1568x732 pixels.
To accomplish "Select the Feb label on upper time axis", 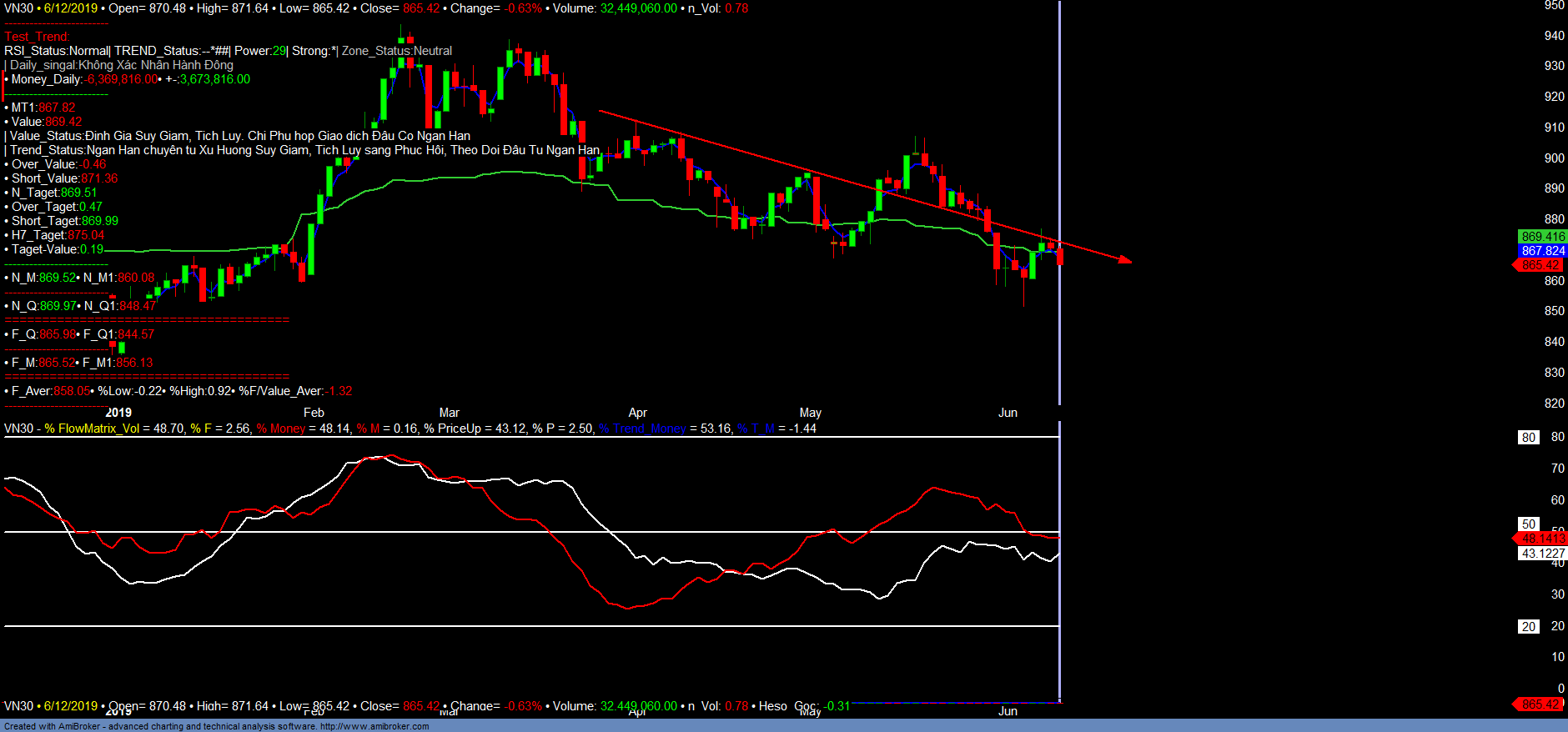I will pos(314,413).
